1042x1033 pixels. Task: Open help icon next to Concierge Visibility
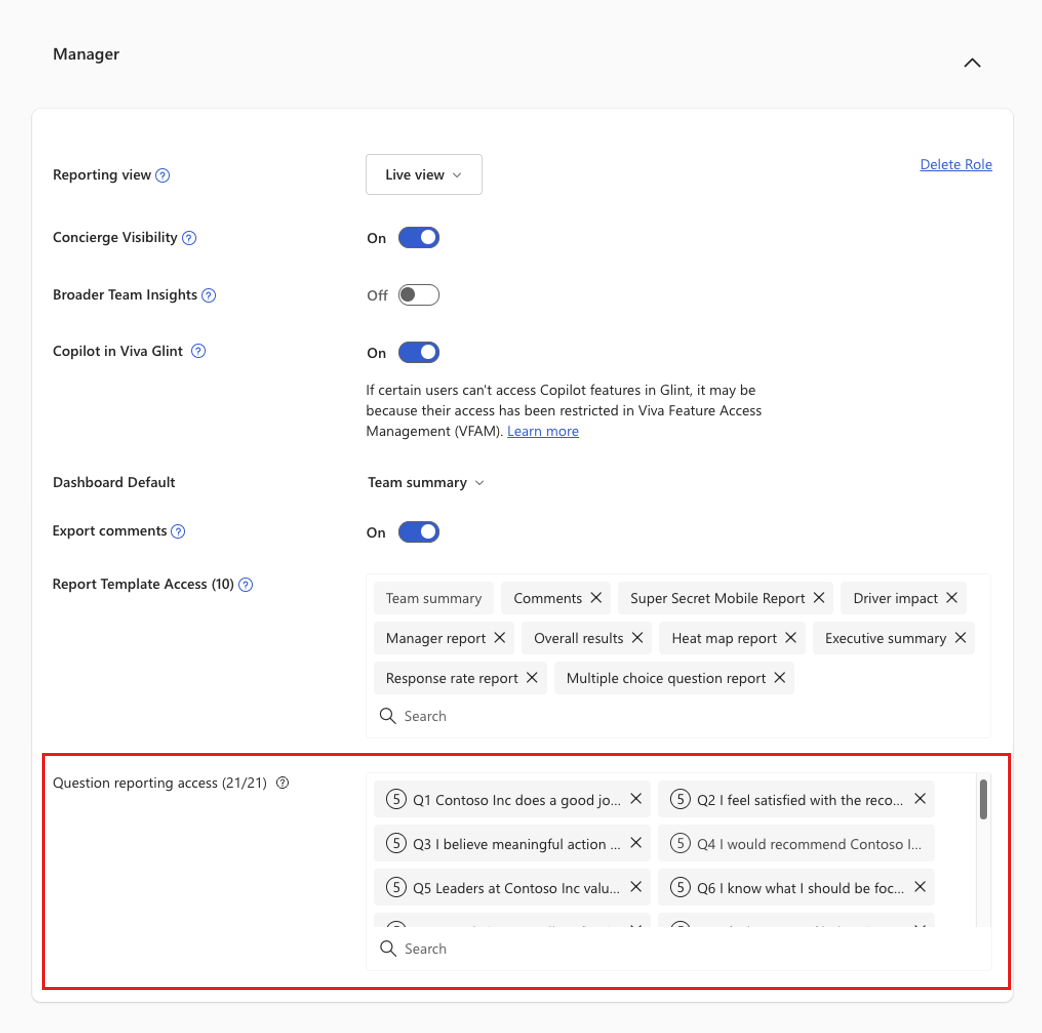[x=189, y=238]
